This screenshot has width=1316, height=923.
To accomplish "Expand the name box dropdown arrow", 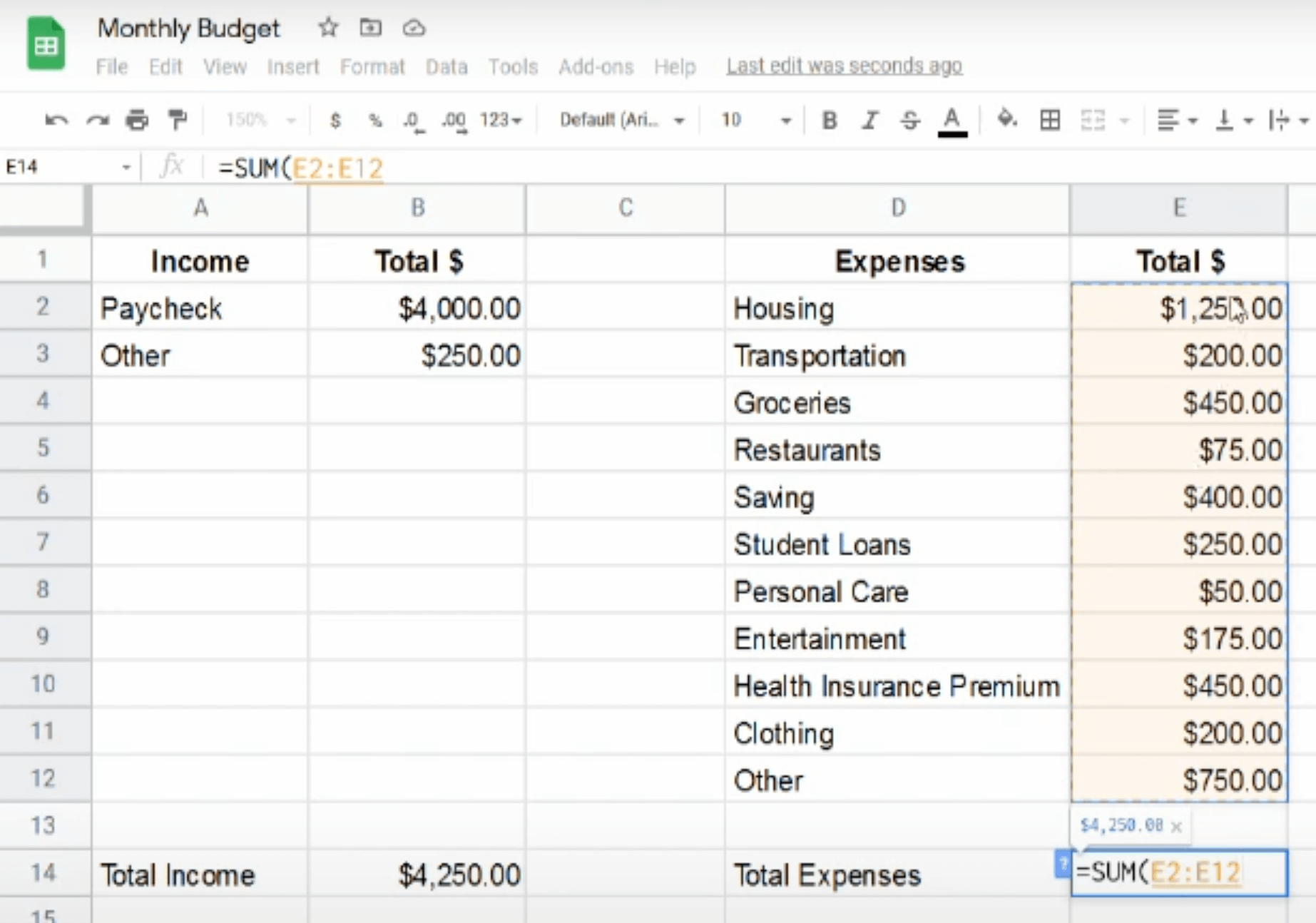I will click(126, 168).
